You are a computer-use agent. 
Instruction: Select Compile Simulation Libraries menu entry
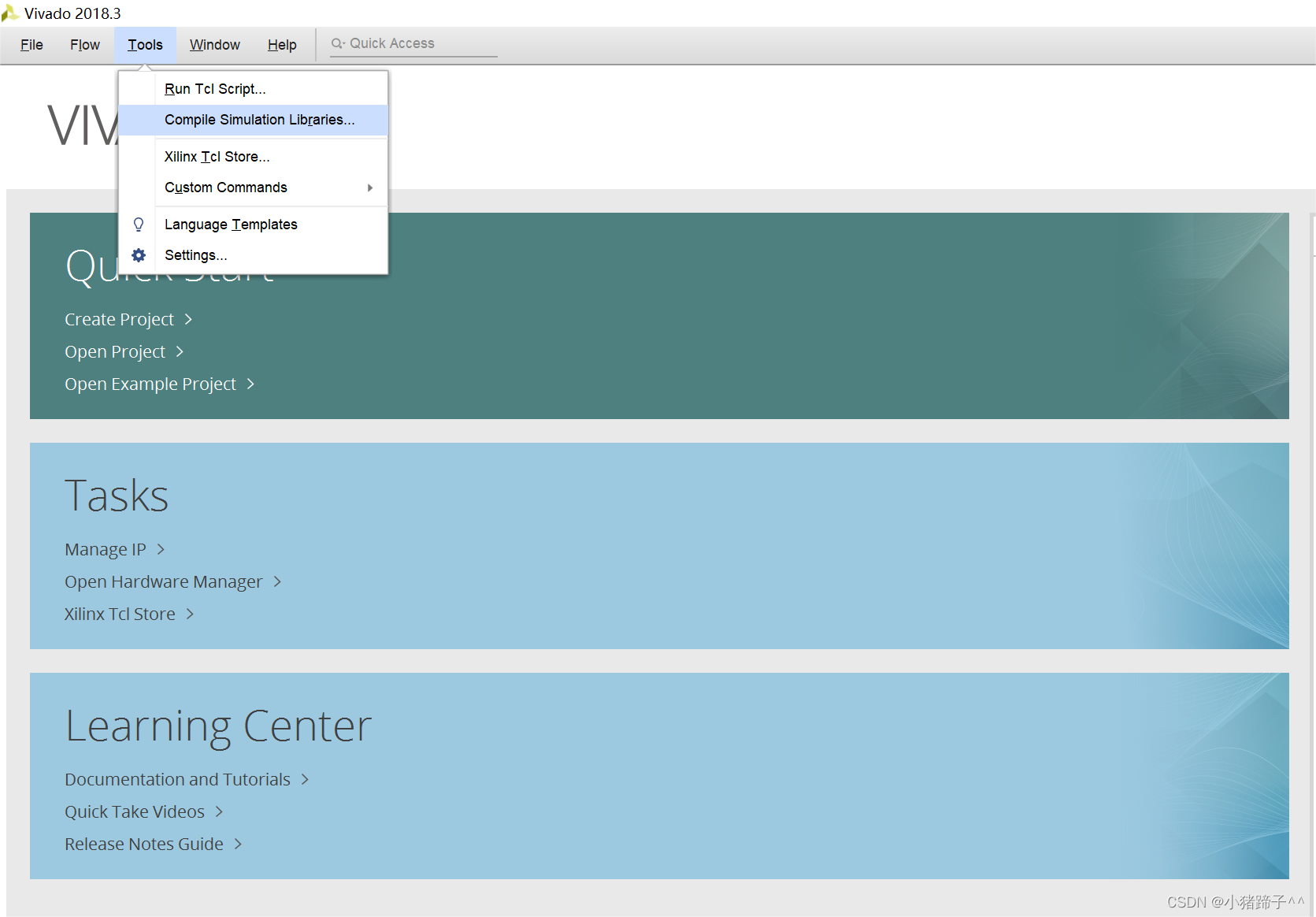pos(253,120)
